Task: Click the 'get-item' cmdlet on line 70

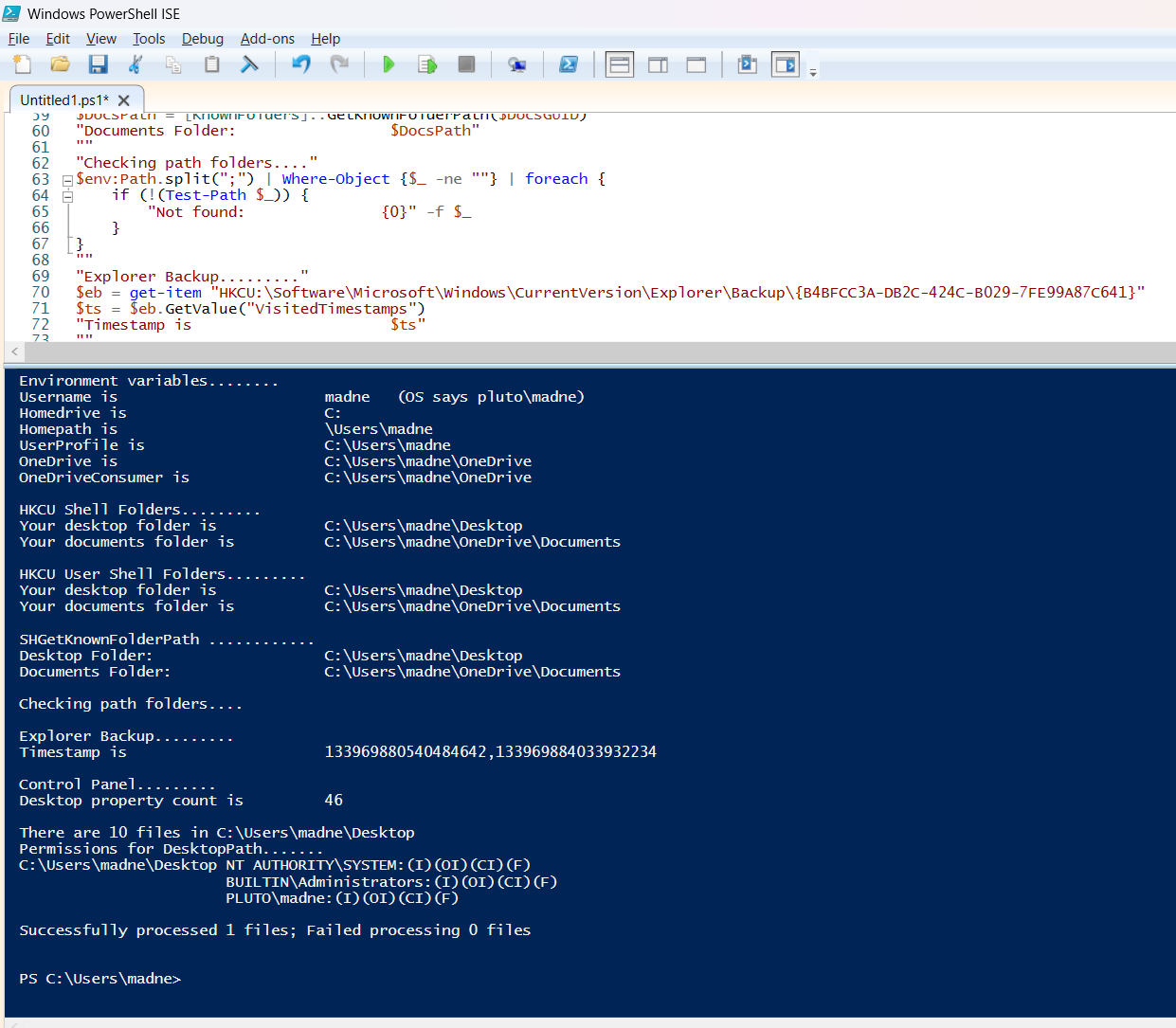Action: pos(166,293)
